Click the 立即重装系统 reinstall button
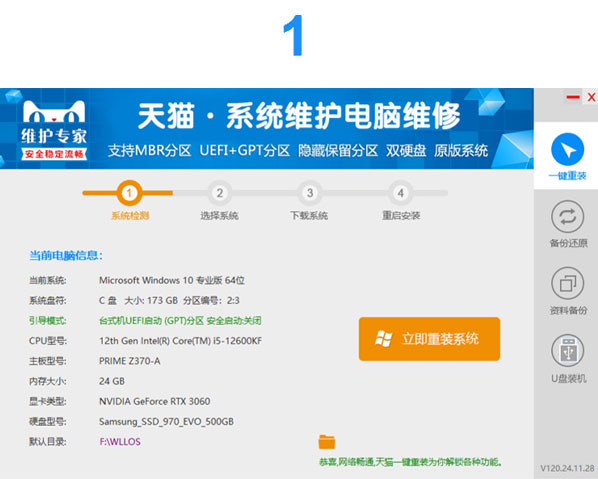The height and width of the screenshot is (479, 598). pyautogui.click(x=429, y=339)
